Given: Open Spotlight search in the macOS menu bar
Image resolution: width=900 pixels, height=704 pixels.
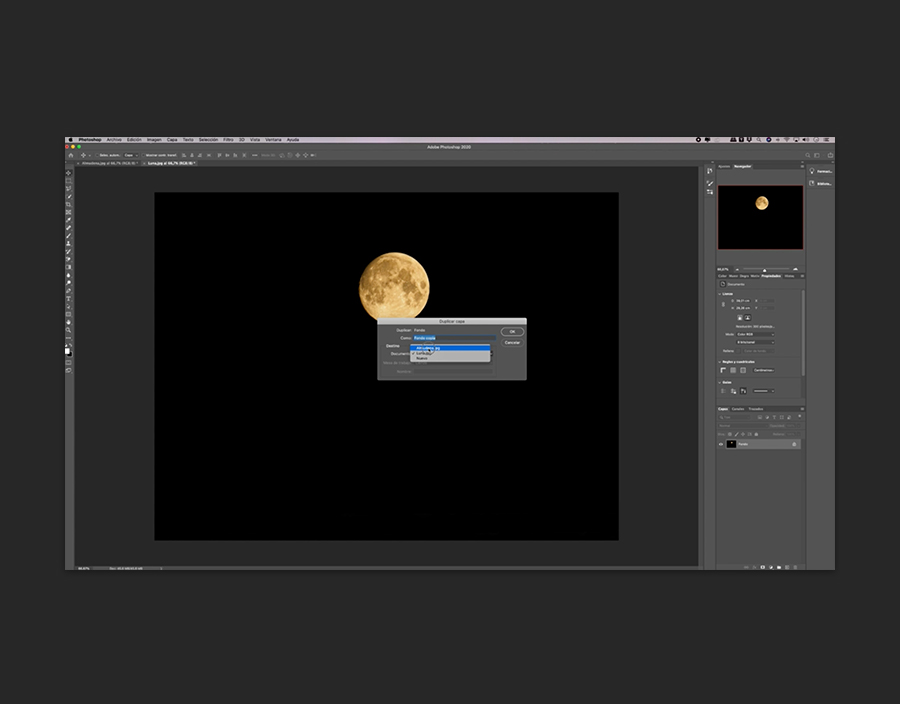Looking at the screenshot, I should click(759, 140).
